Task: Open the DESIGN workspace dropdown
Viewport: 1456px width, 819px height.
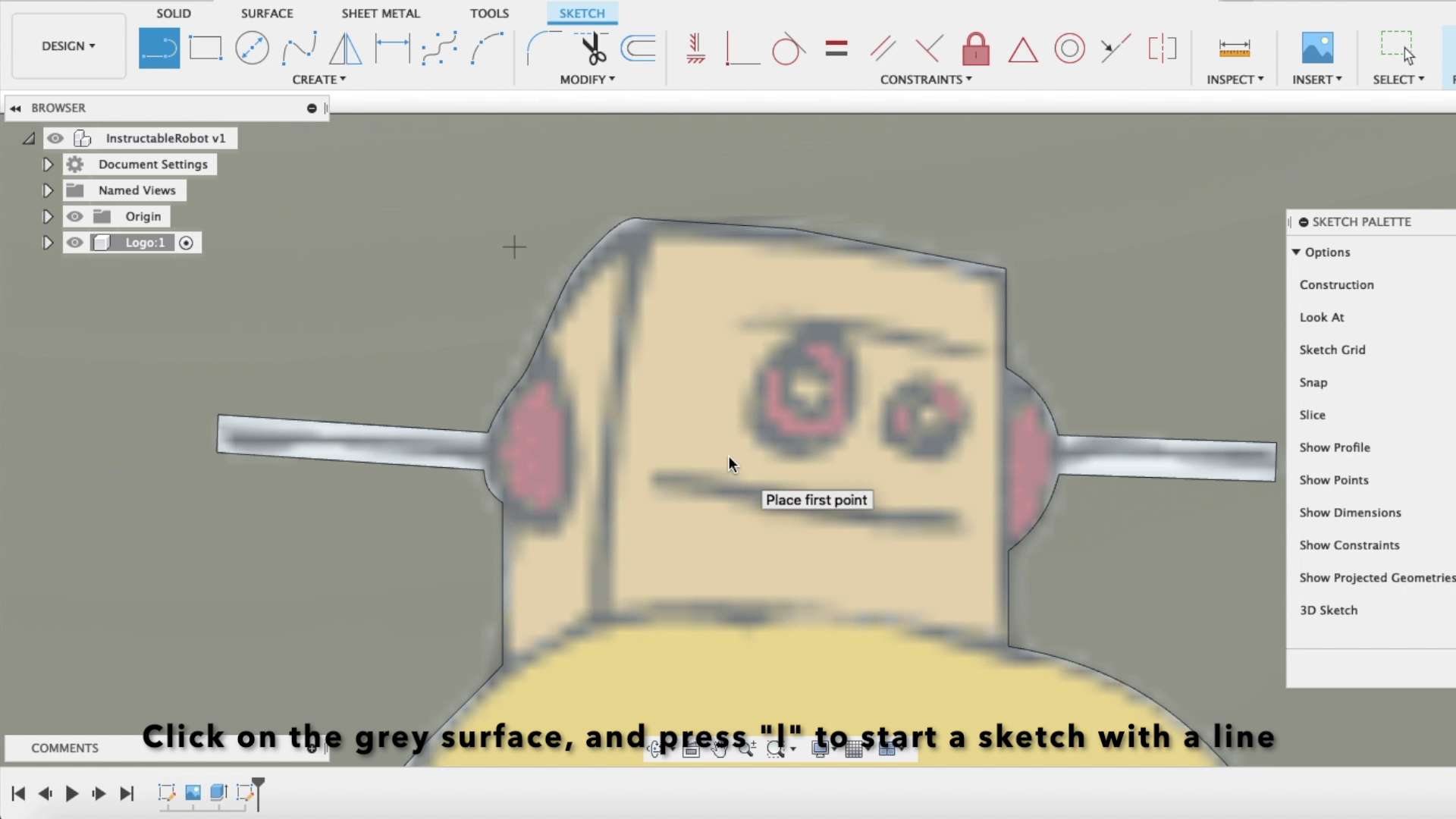Action: (x=68, y=46)
